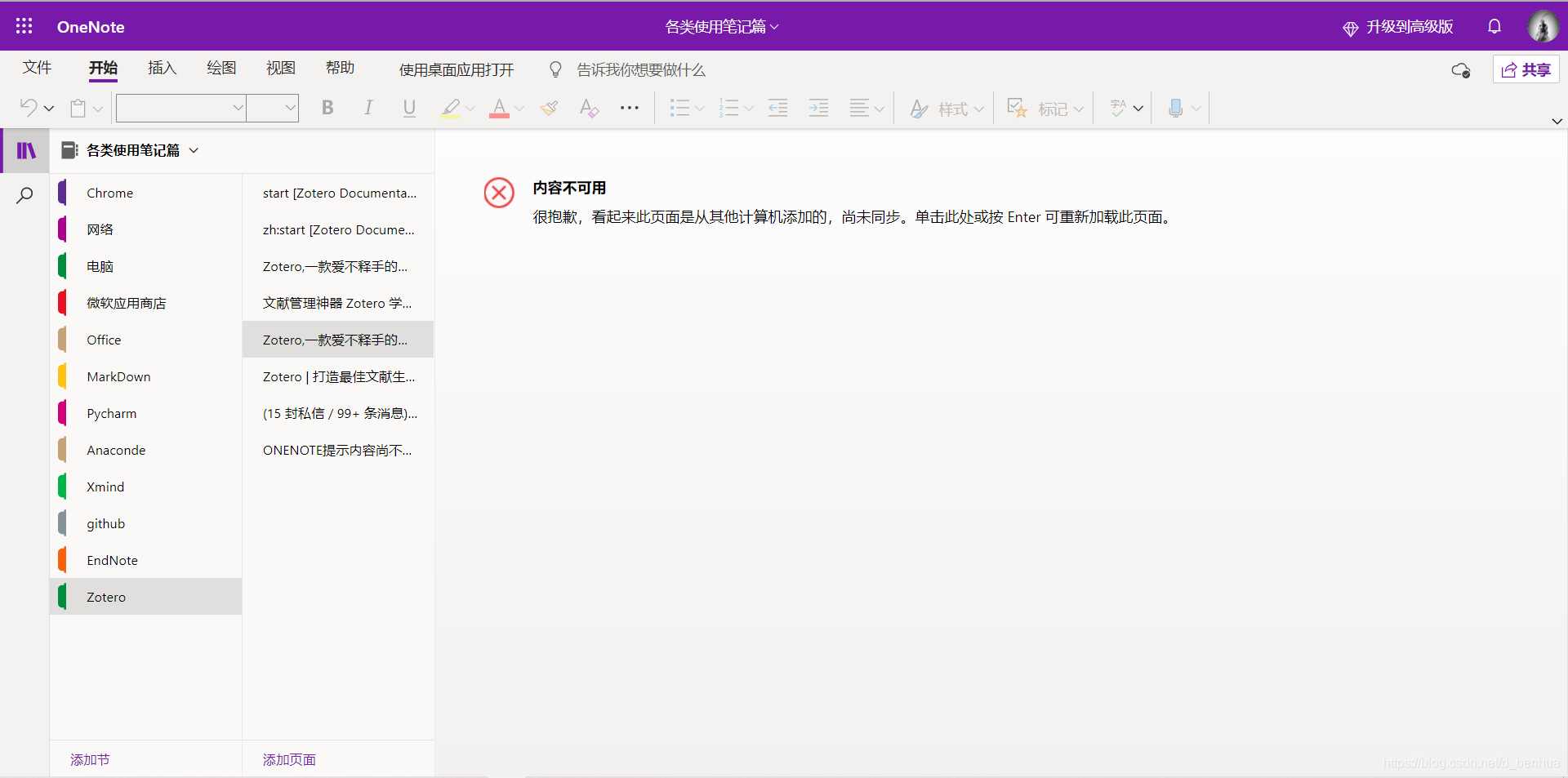Open the 绘图 ribbon tab
The width and height of the screenshot is (1568, 778).
point(220,69)
